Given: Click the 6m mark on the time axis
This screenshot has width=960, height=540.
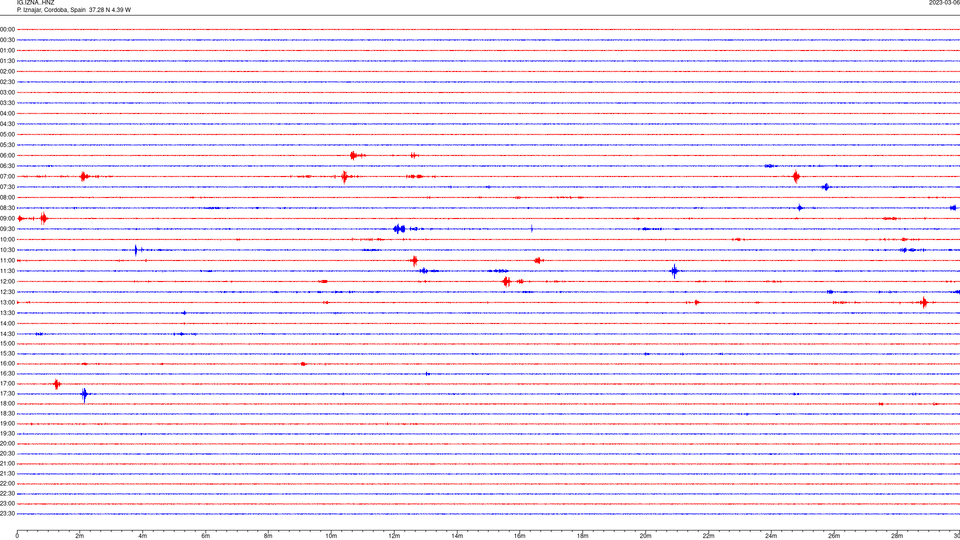Looking at the screenshot, I should coord(206,536).
